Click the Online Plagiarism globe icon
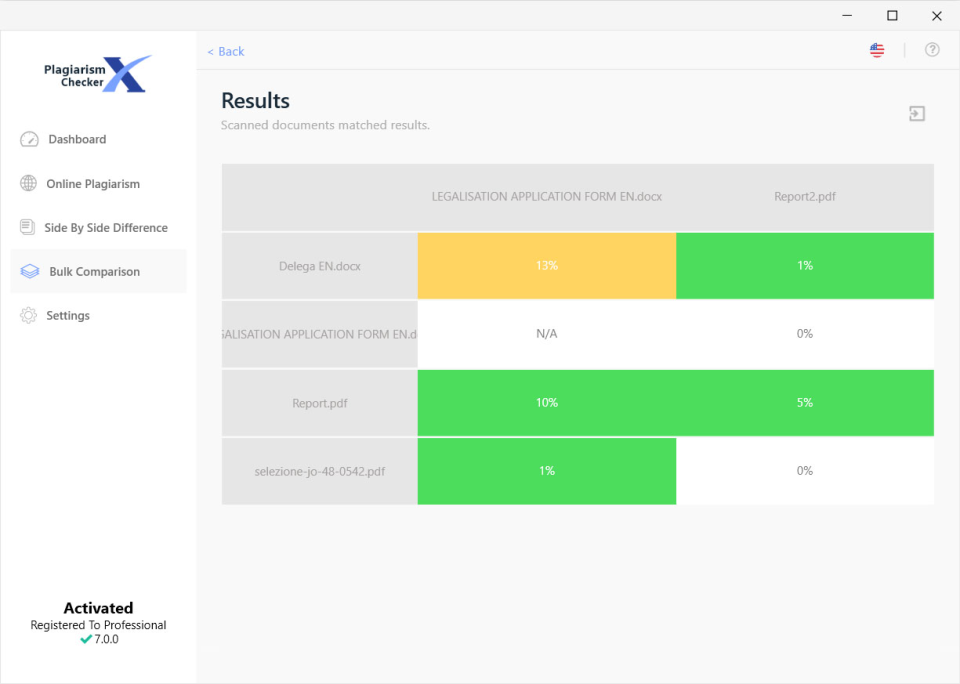 pos(26,183)
